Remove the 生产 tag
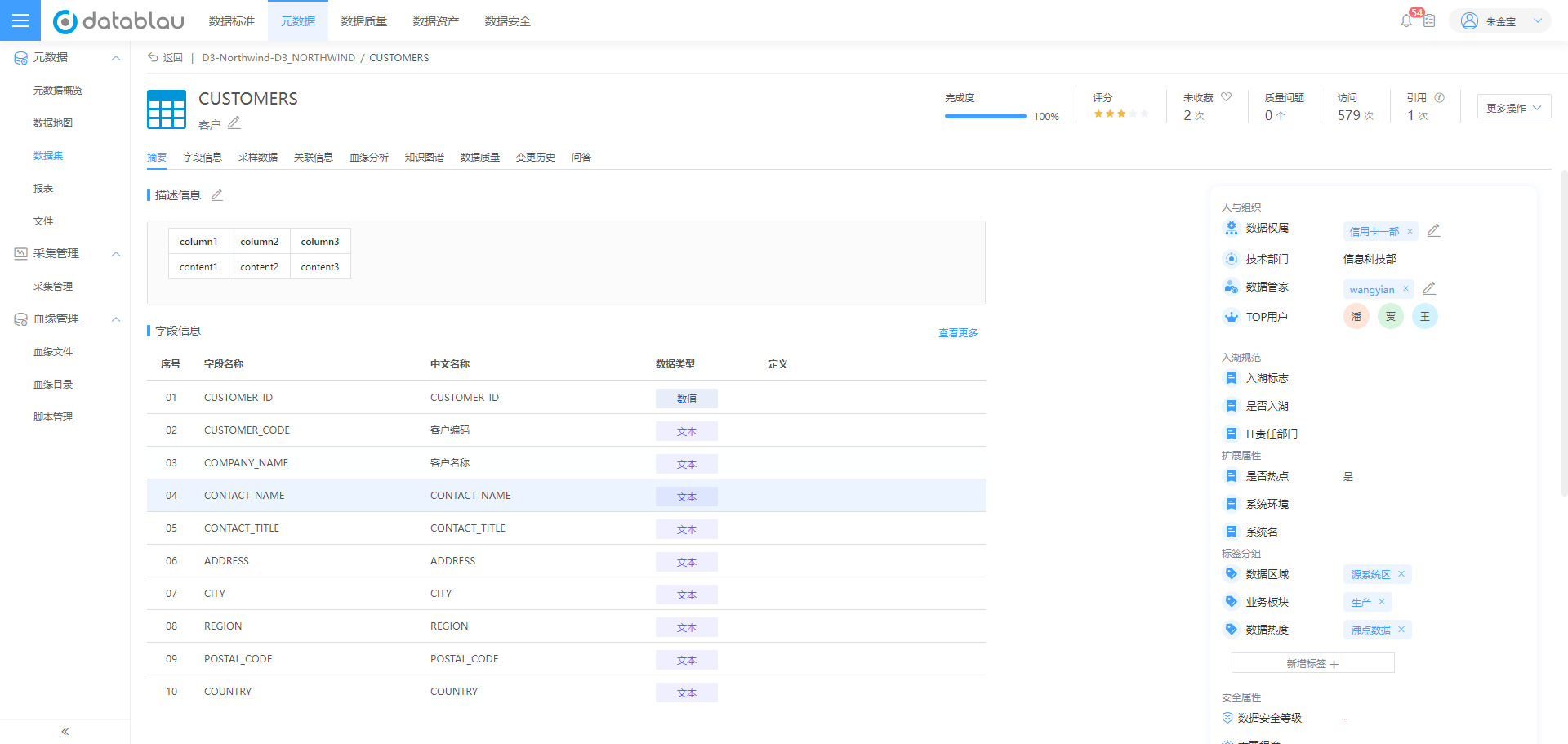1568x744 pixels. click(1382, 602)
